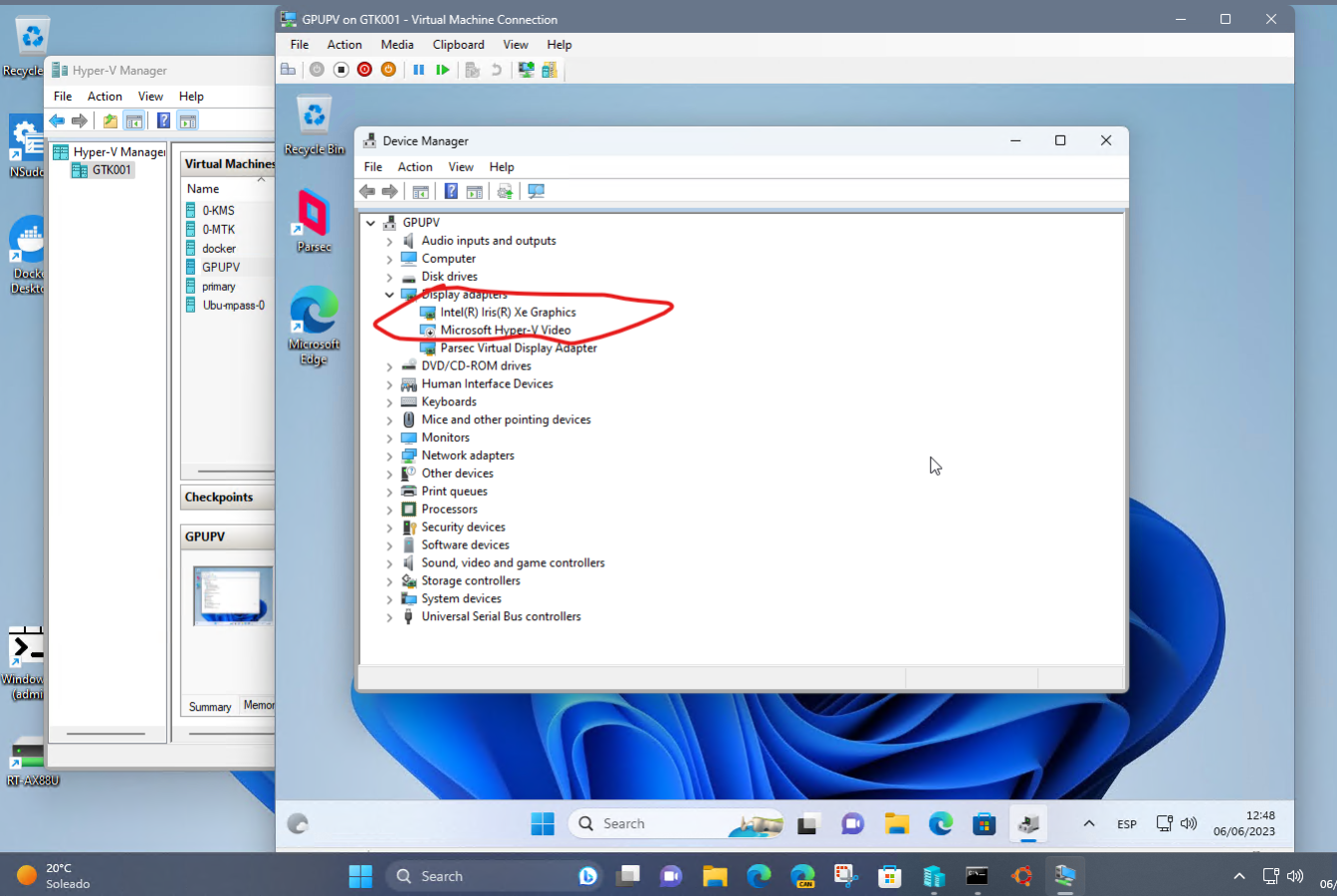
Task: Select Intel(R) Iris(R) Xe Graphics device
Action: pyautogui.click(x=508, y=313)
